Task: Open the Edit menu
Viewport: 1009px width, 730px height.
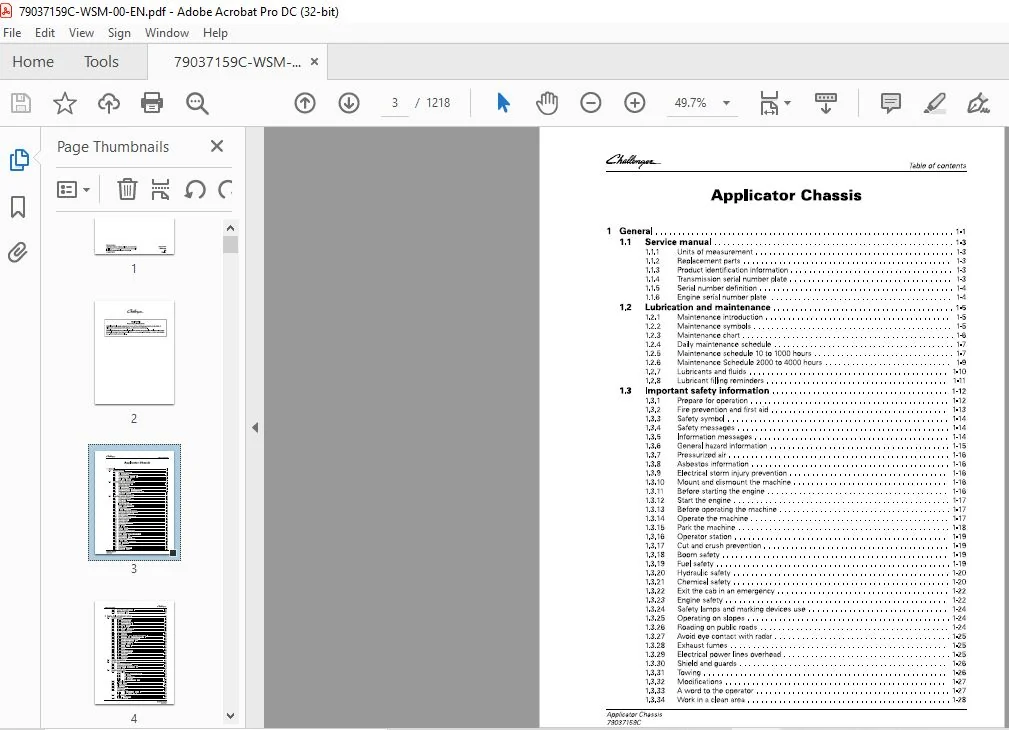Action: tap(44, 33)
